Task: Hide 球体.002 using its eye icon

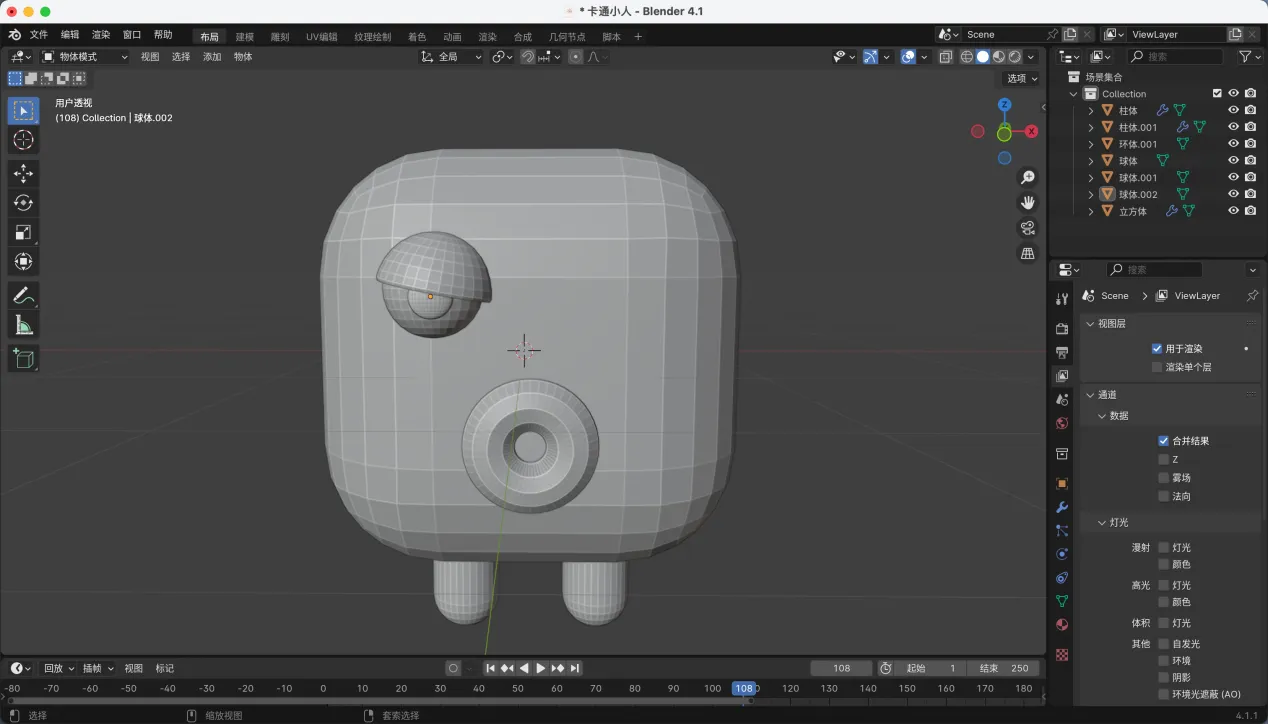Action: tap(1233, 195)
